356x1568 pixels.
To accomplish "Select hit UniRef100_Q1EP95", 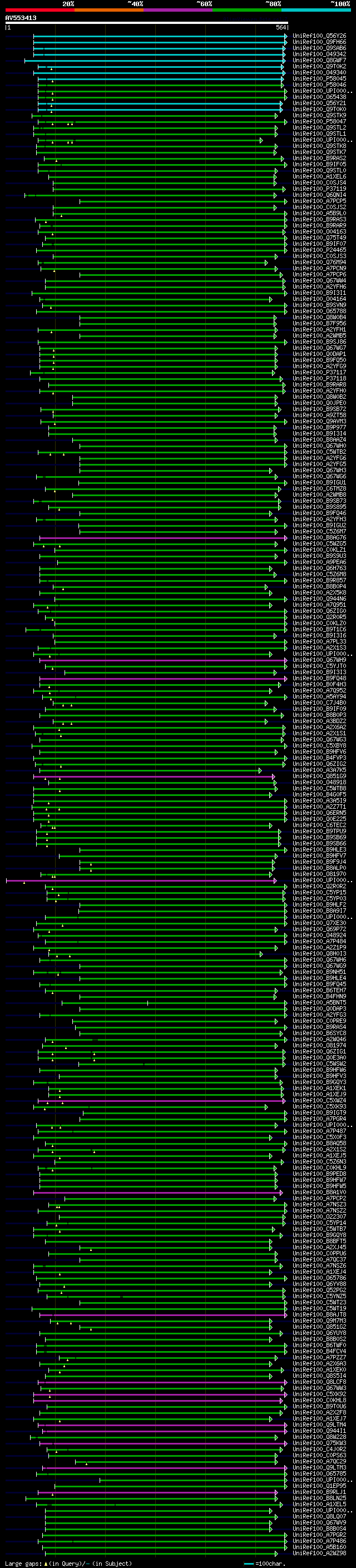I will (x=319, y=1486).
